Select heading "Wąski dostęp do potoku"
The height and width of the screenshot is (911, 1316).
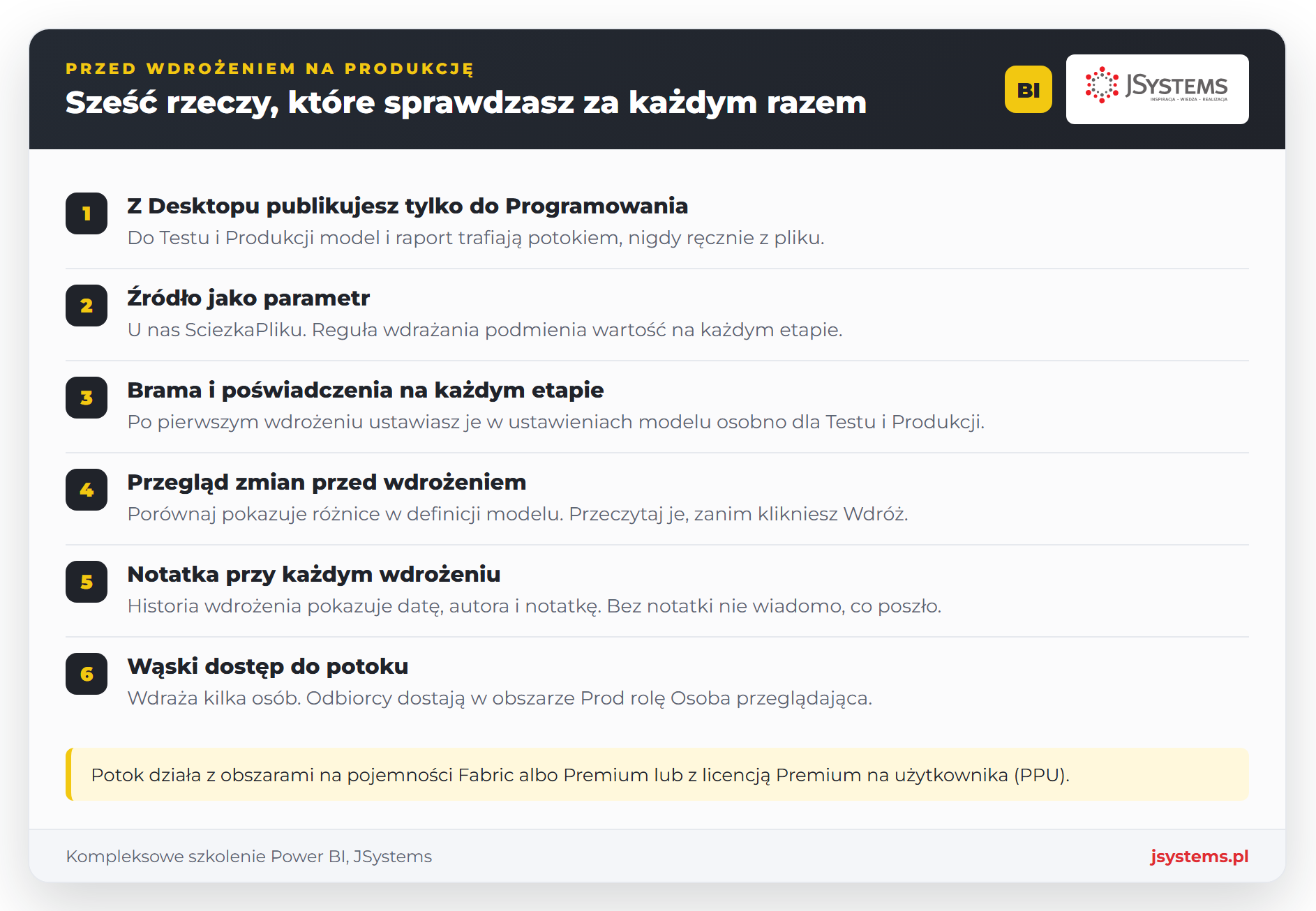[268, 666]
